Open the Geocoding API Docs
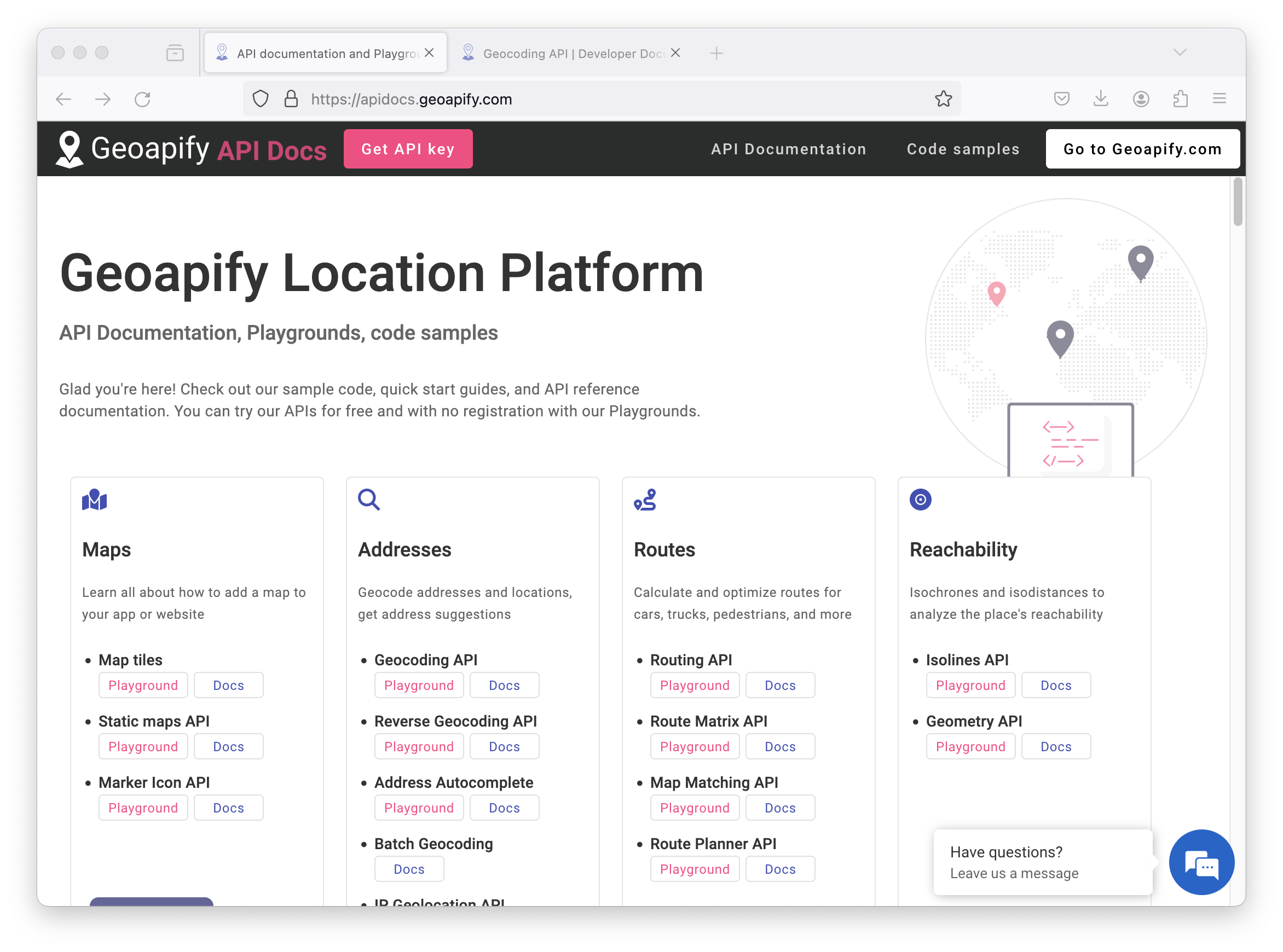Image resolution: width=1283 pixels, height=952 pixels. [504, 685]
